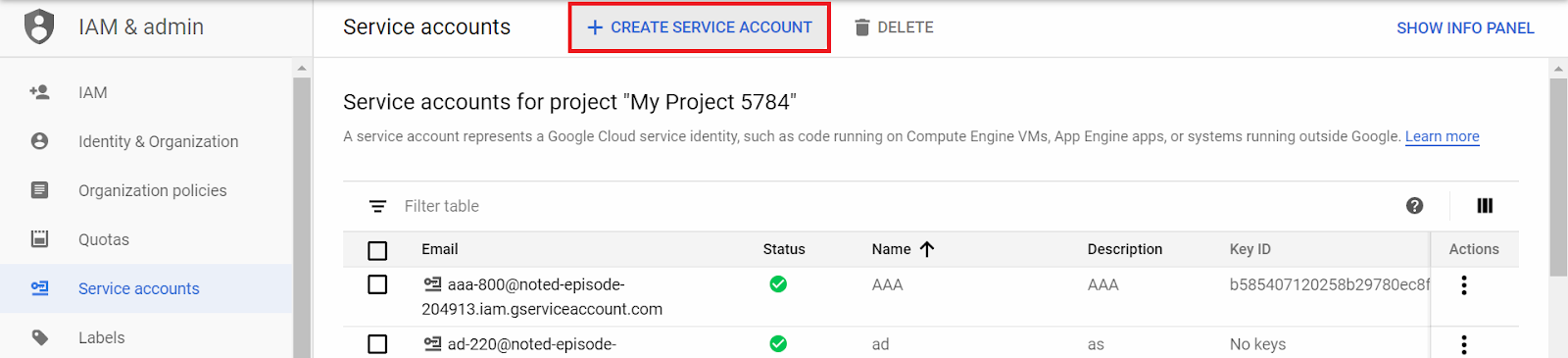
Task: Open actions menu for the AAA account
Action: pyautogui.click(x=1464, y=285)
